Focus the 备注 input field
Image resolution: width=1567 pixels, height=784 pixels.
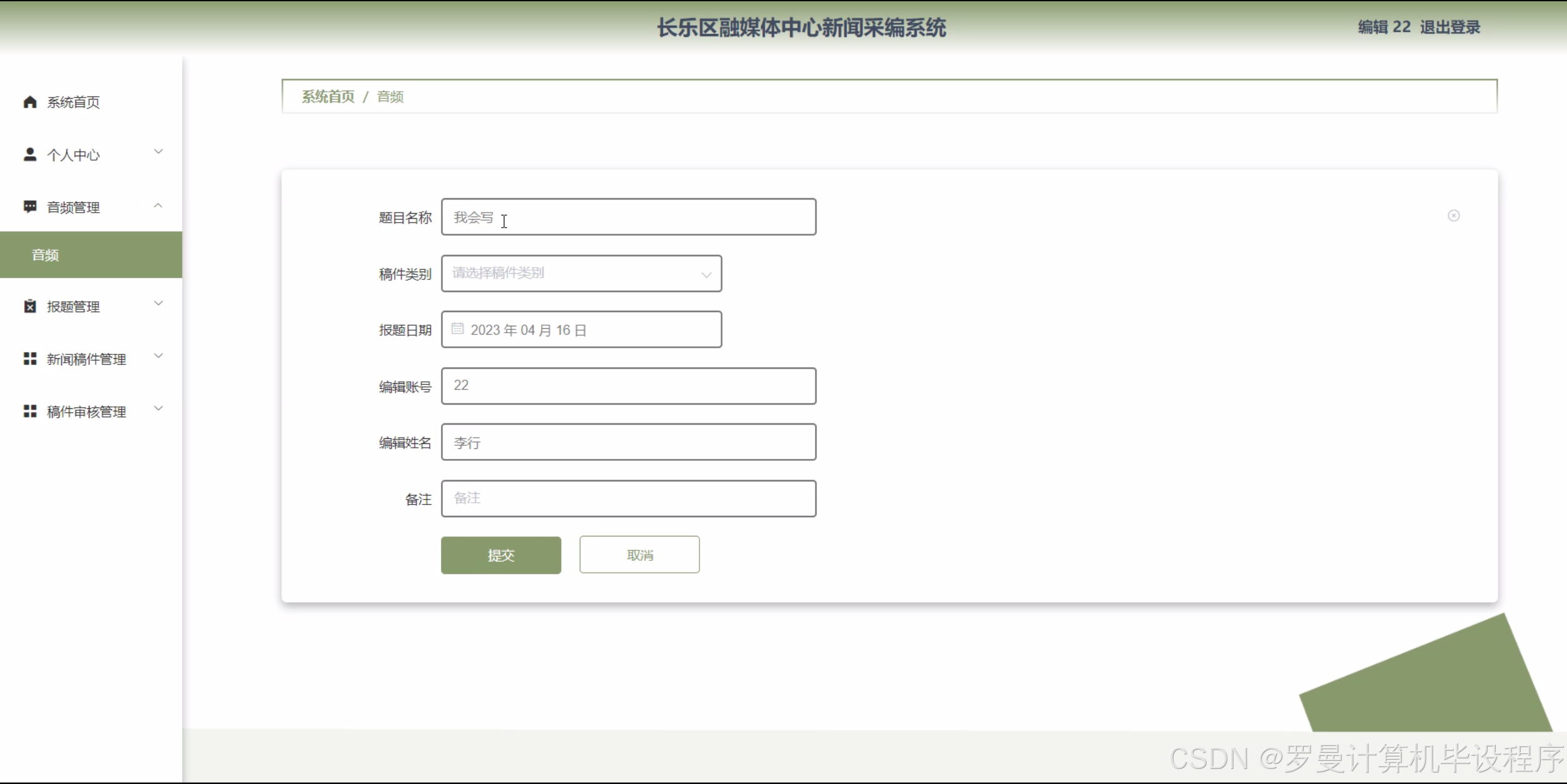pyautogui.click(x=628, y=498)
